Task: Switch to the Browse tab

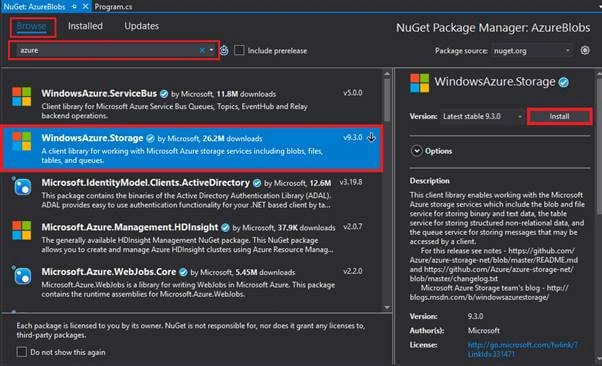Action: tap(31, 26)
